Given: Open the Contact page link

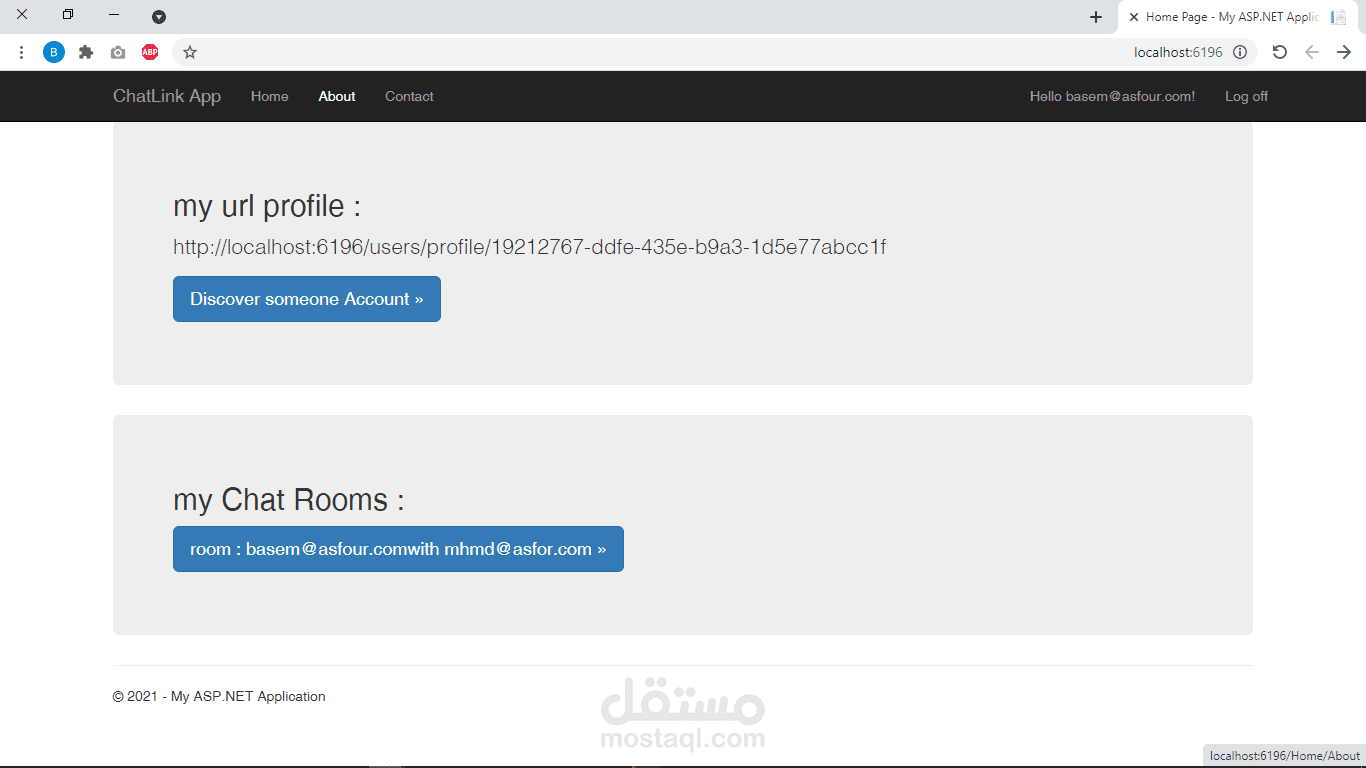Looking at the screenshot, I should tap(408, 96).
